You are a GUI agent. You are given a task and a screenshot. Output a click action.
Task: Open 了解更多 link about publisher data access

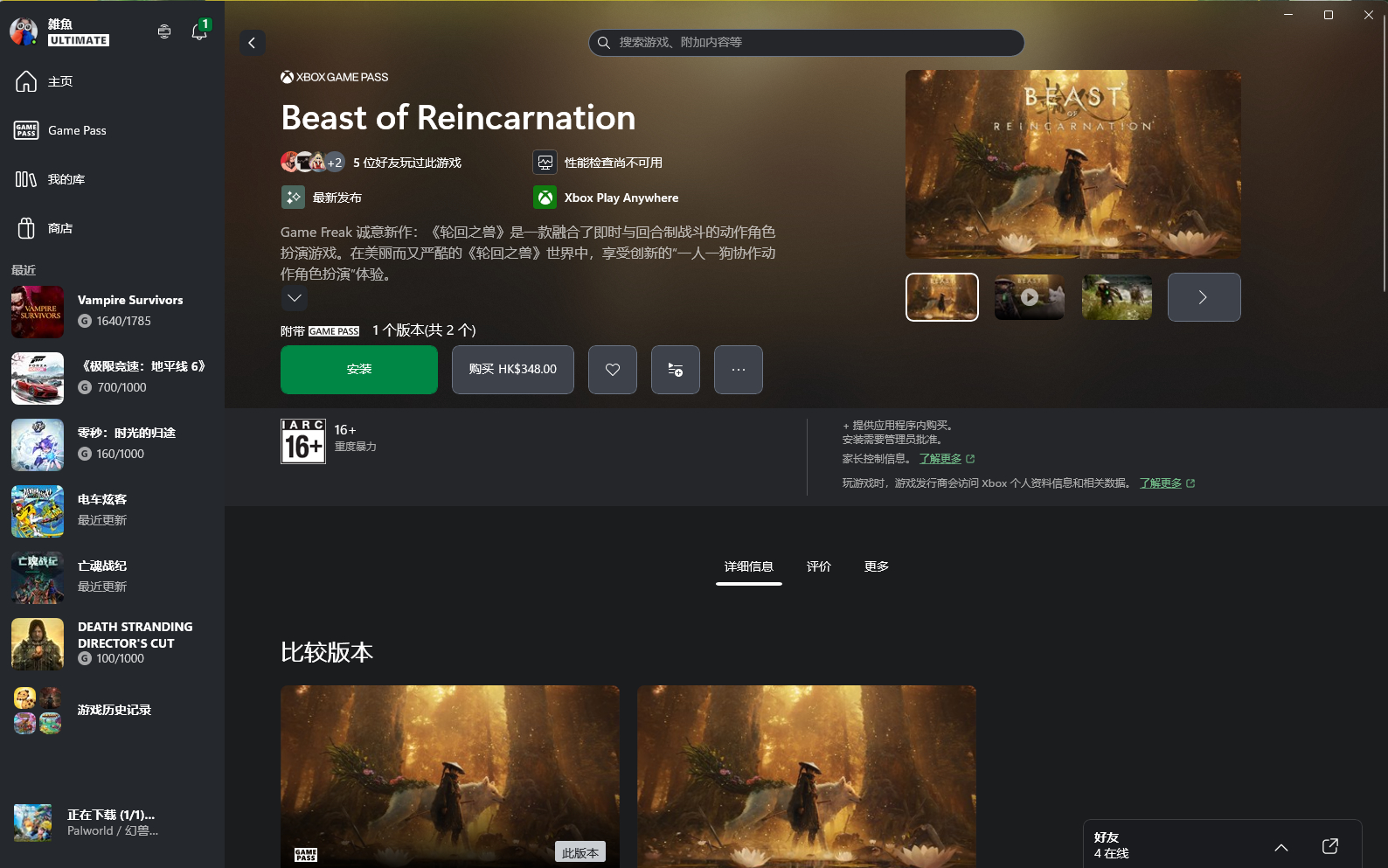click(1167, 483)
